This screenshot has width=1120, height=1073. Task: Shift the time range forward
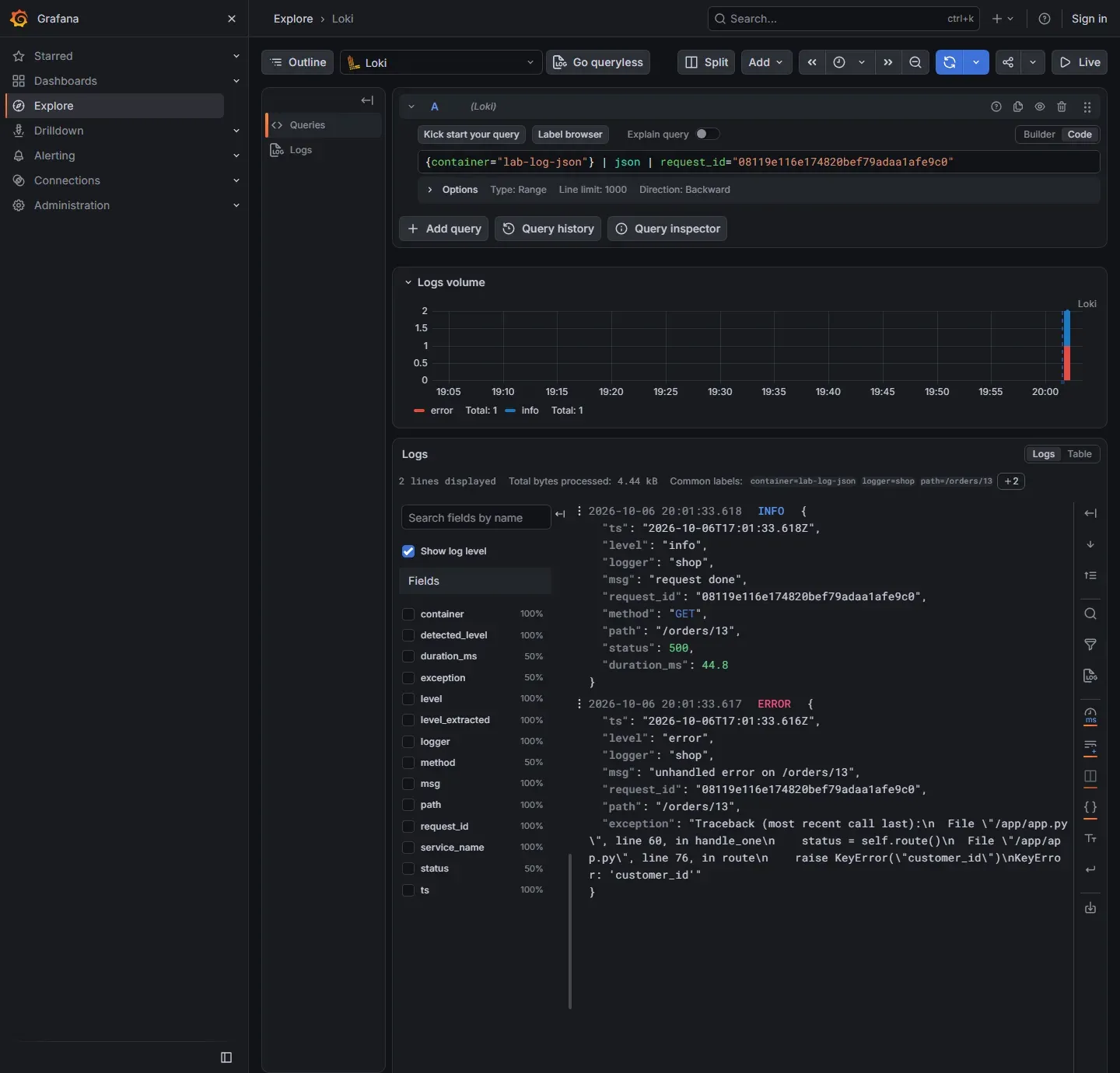click(x=887, y=62)
